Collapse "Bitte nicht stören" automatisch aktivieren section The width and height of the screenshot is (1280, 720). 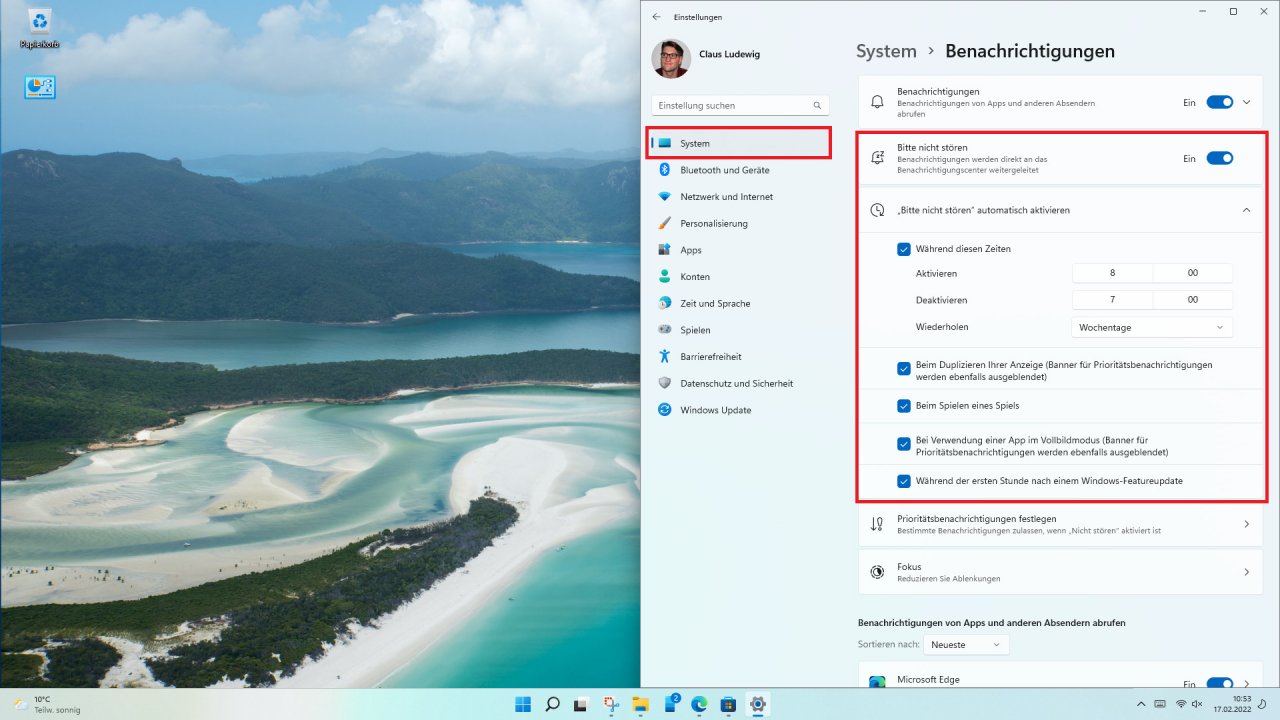[1247, 210]
